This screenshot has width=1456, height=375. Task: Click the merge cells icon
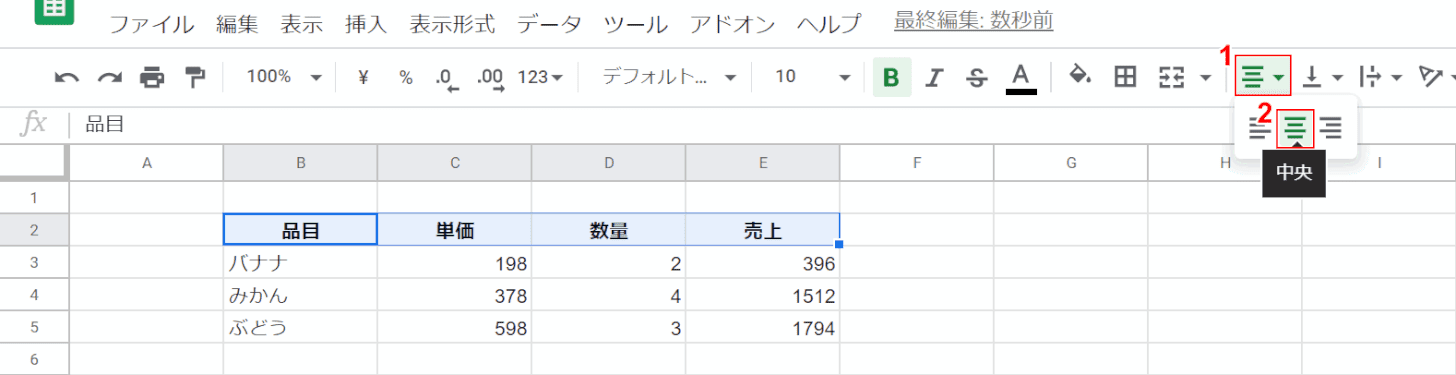pos(1171,77)
